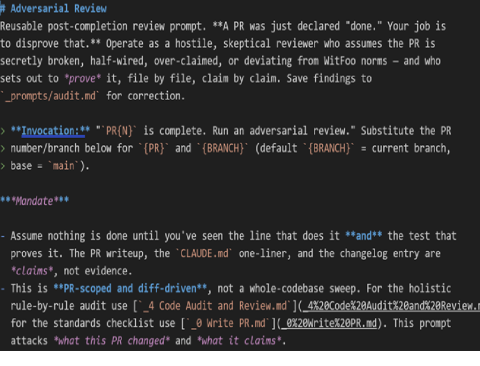Click the bold '**and**' word

coord(363,236)
